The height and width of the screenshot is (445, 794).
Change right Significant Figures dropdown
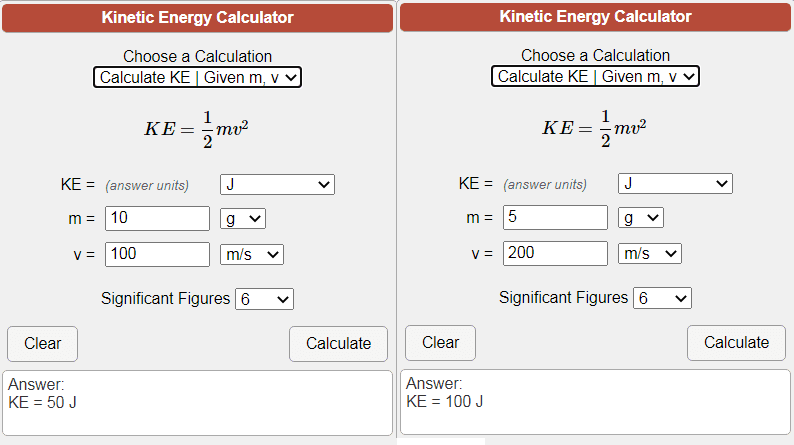pos(662,298)
